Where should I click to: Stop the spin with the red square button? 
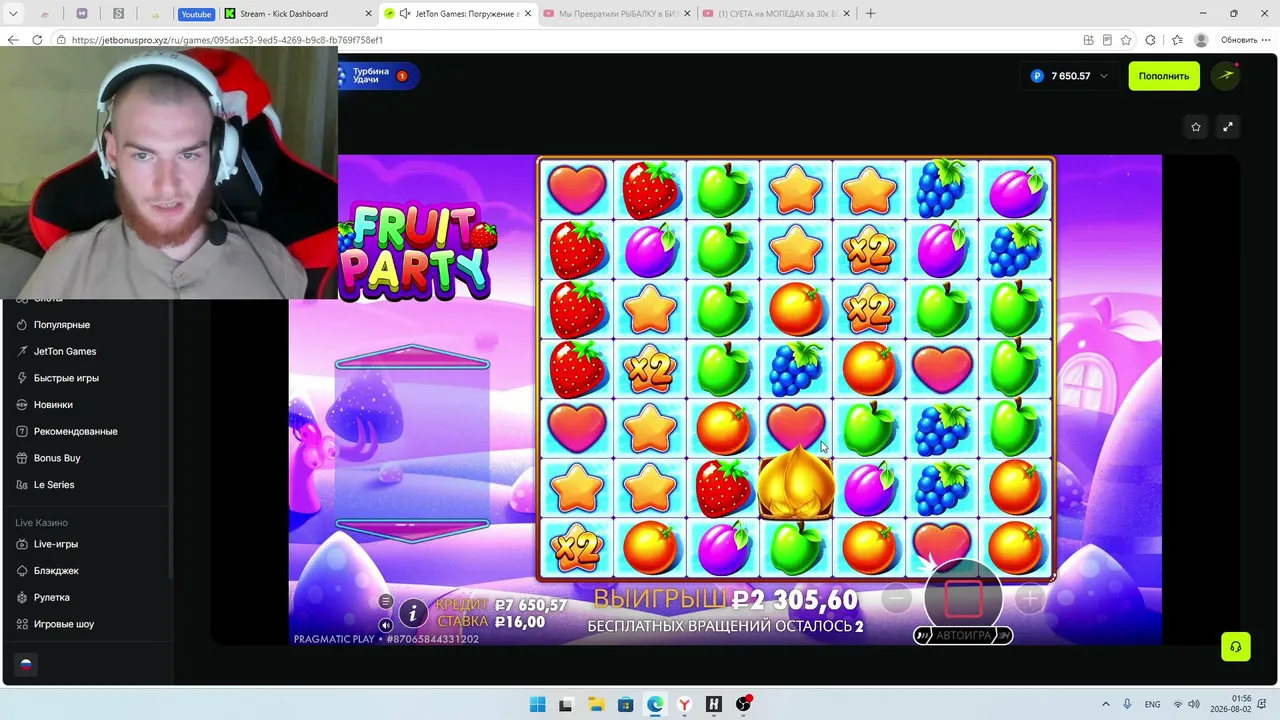[963, 598]
